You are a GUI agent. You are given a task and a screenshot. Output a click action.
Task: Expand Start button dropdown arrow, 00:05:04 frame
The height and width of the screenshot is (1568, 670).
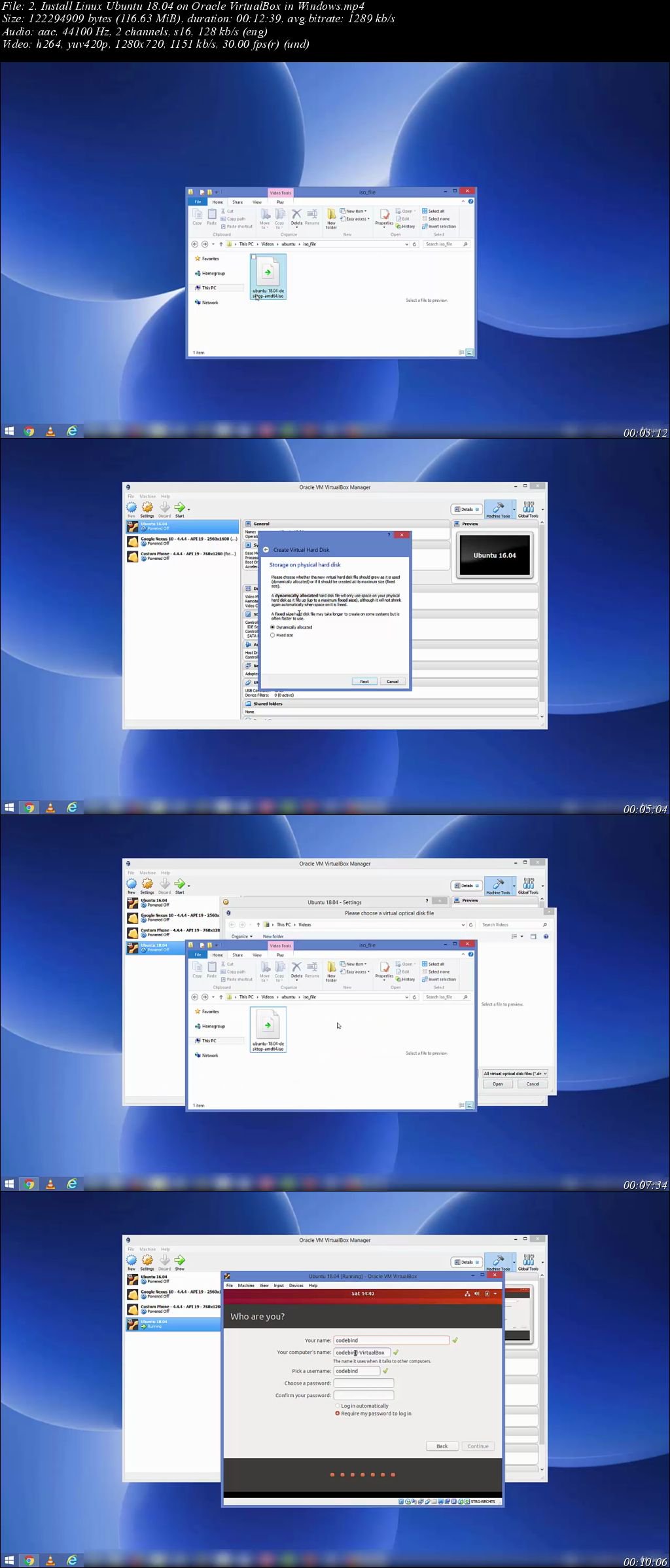pyautogui.click(x=189, y=509)
